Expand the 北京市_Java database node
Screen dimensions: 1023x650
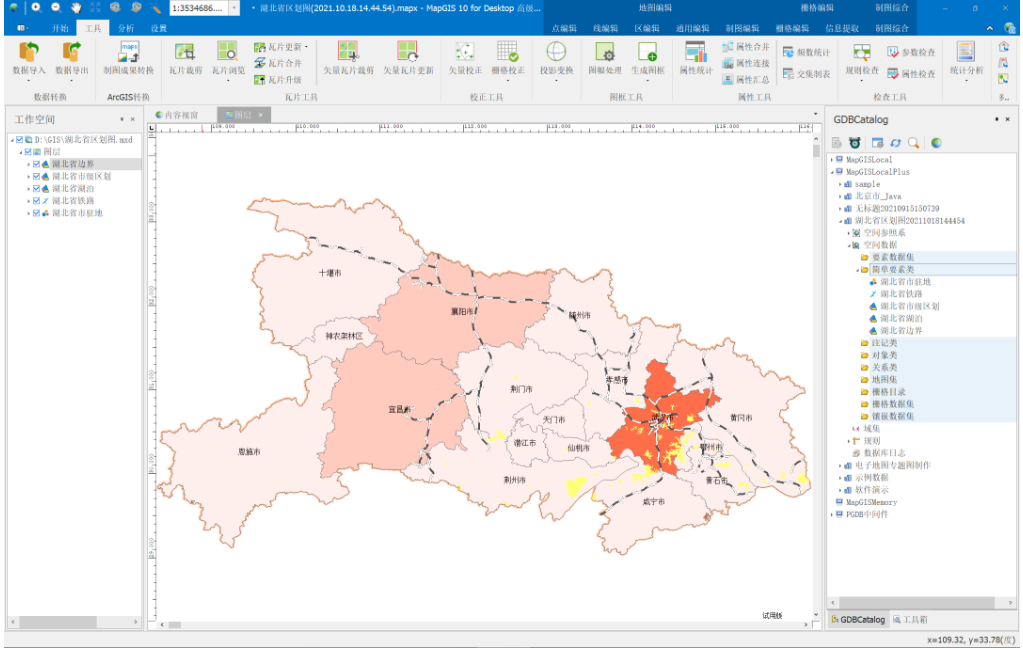click(x=840, y=196)
